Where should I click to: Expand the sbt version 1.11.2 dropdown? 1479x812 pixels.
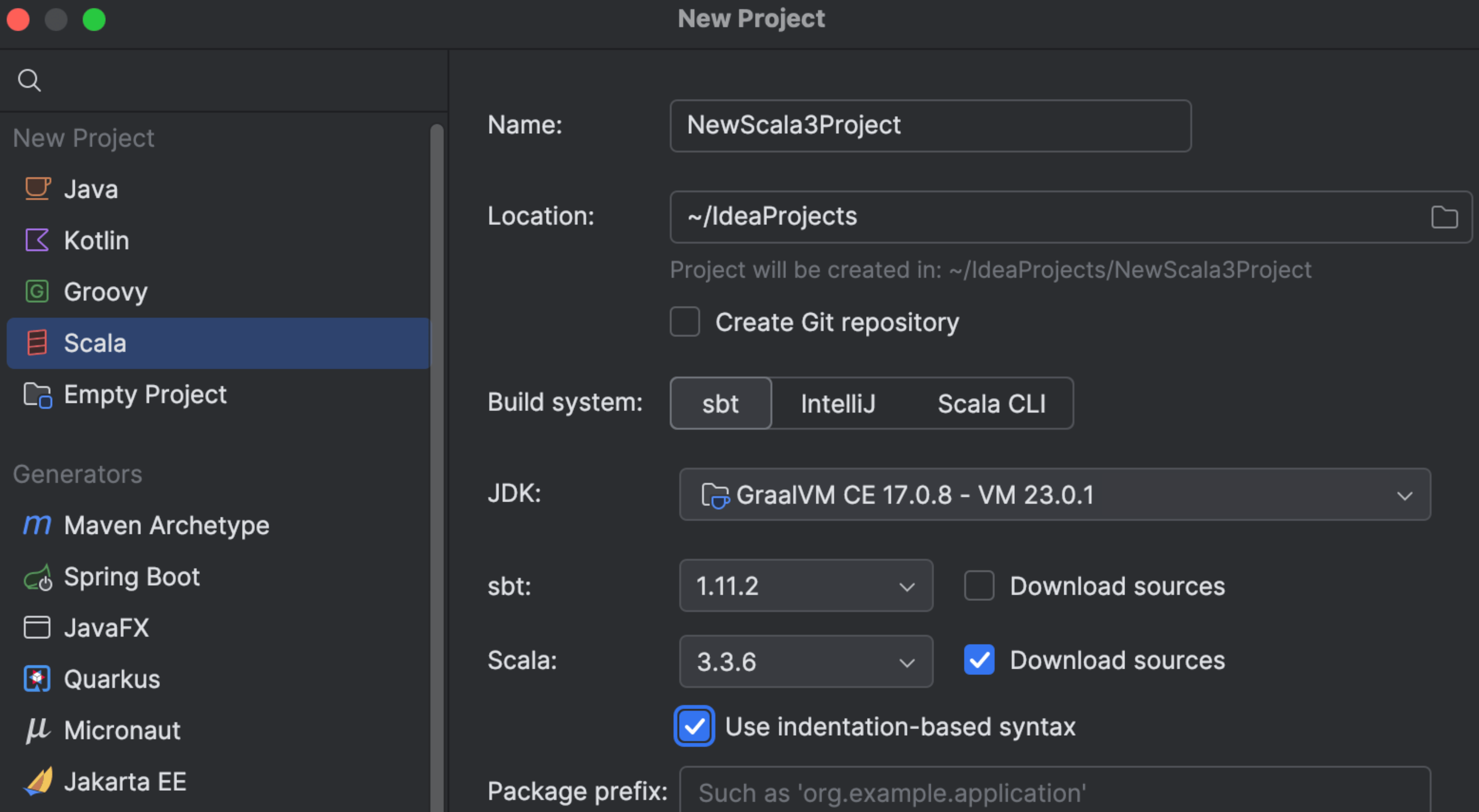[805, 585]
